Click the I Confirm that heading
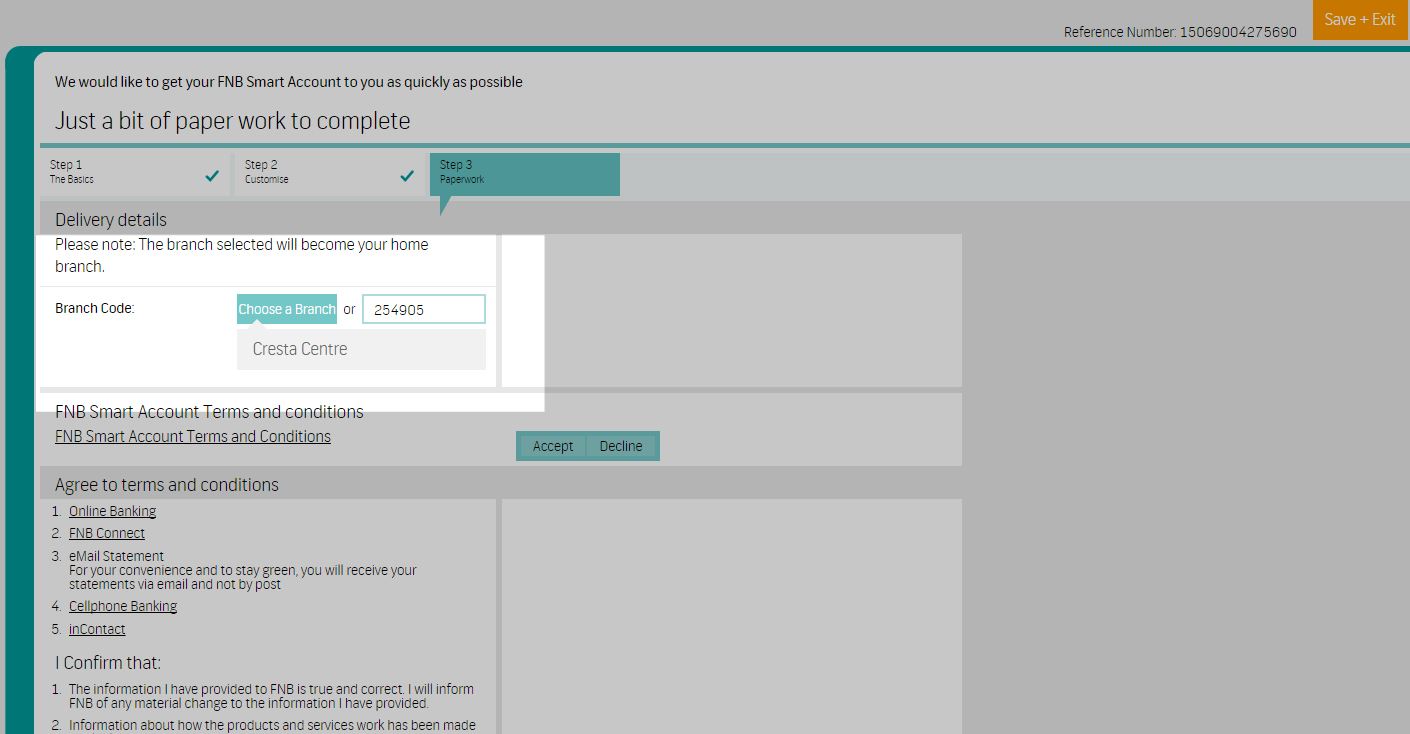The height and width of the screenshot is (734, 1410). [108, 663]
